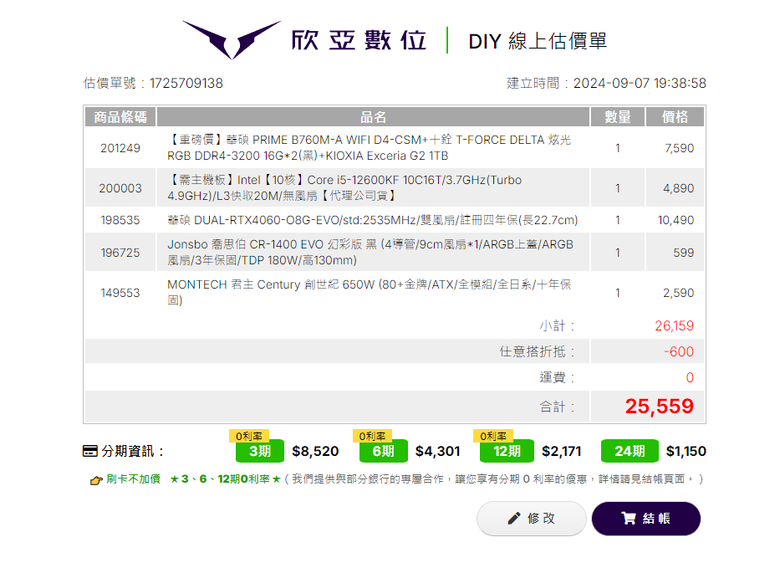
Task: Click the discount value -600
Action: pyautogui.click(x=679, y=352)
